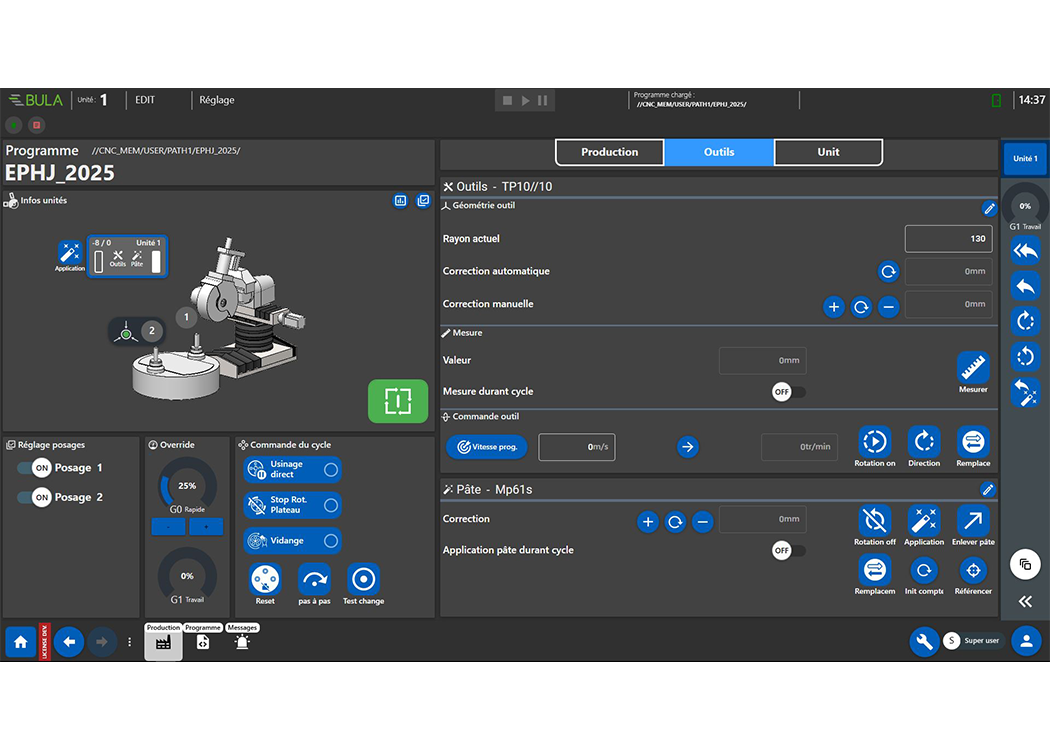1050x750 pixels.
Task: Click the Direction icon for tool
Action: (x=923, y=441)
